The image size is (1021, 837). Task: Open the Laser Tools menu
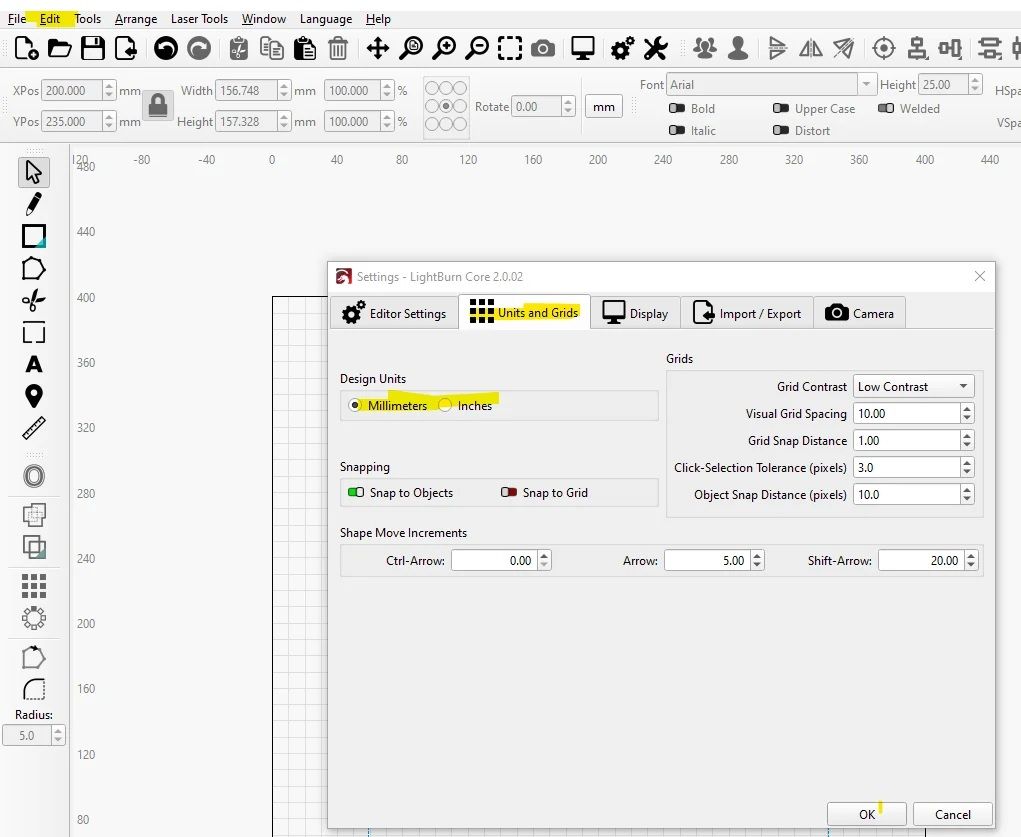tap(199, 19)
